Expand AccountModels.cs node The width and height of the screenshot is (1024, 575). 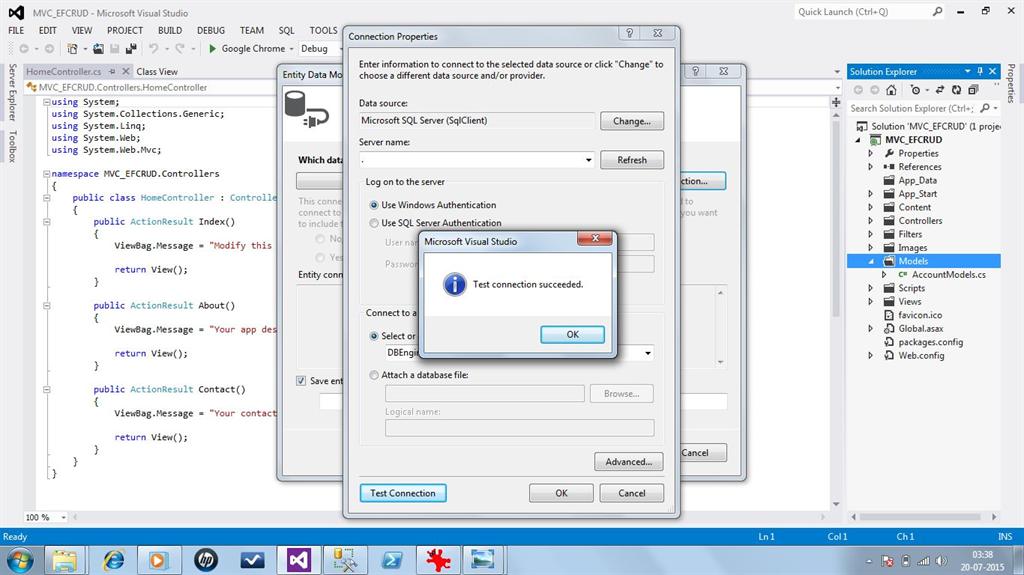(x=884, y=275)
